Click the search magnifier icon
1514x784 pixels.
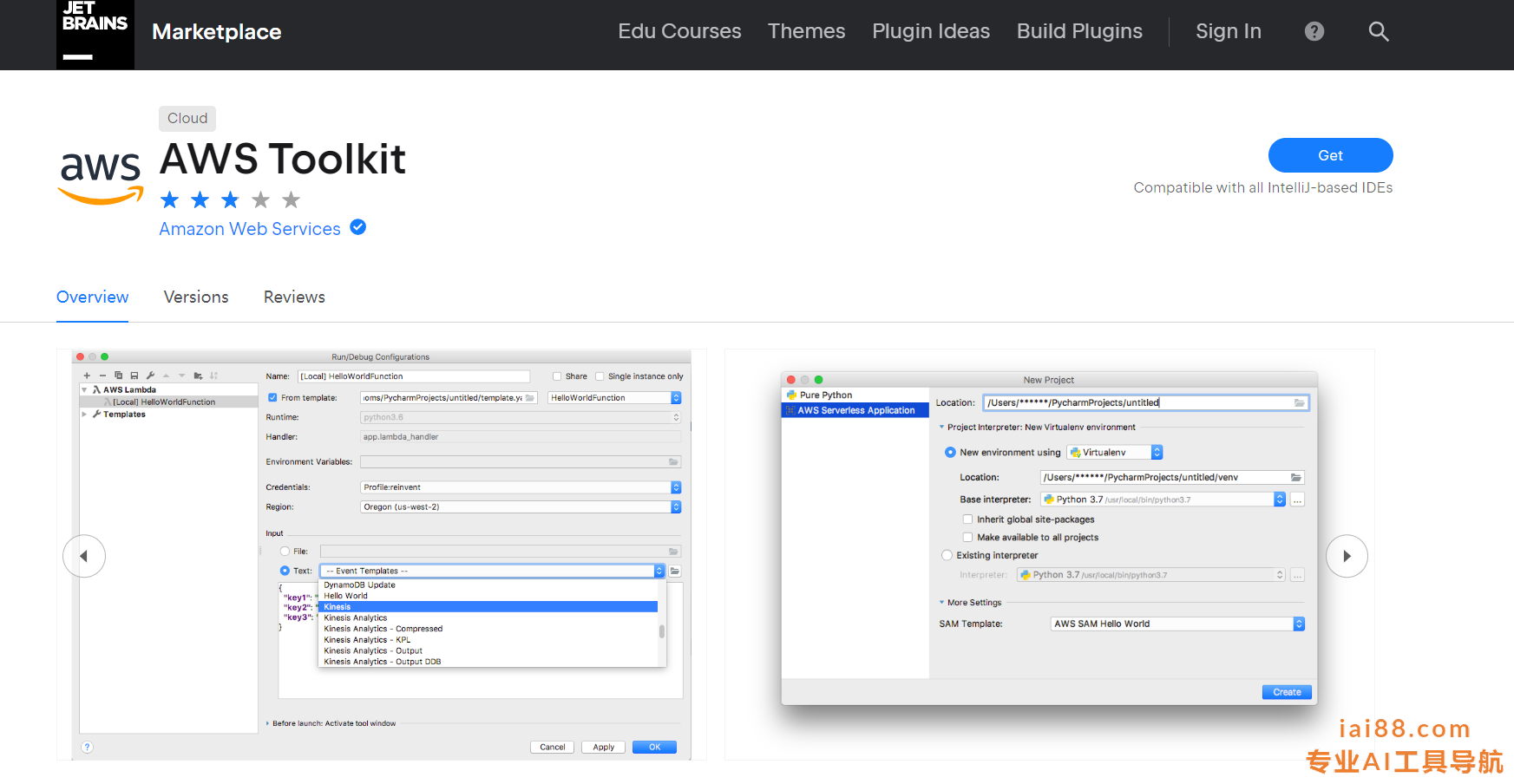(x=1379, y=31)
